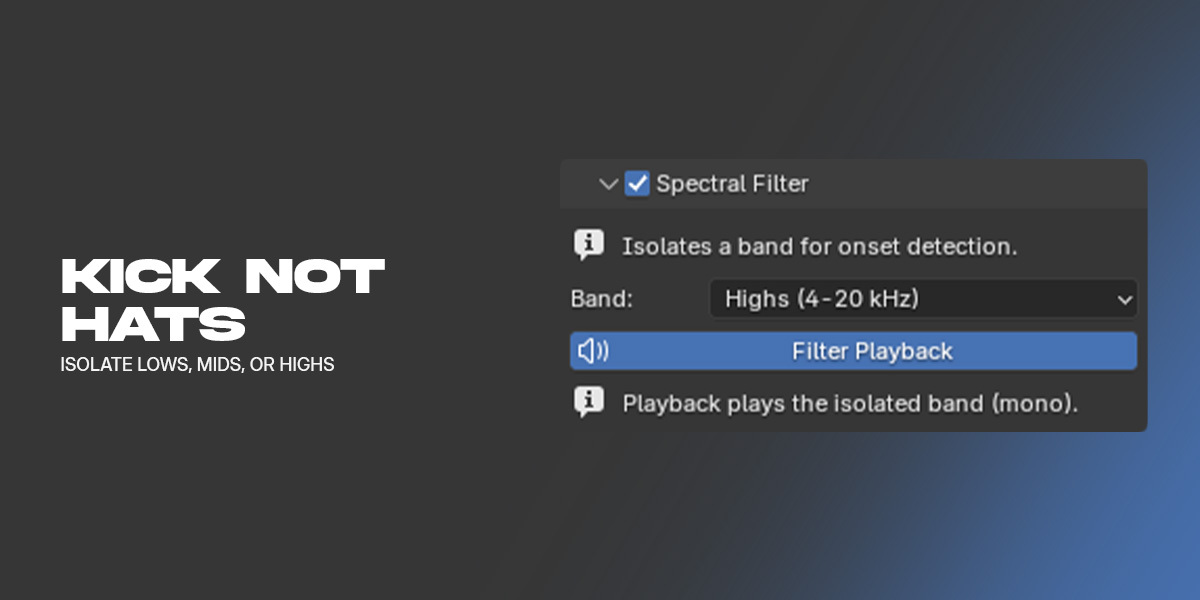Click the 'Isolates a band for onset detection' text
The width and height of the screenshot is (1200, 600).
point(819,246)
